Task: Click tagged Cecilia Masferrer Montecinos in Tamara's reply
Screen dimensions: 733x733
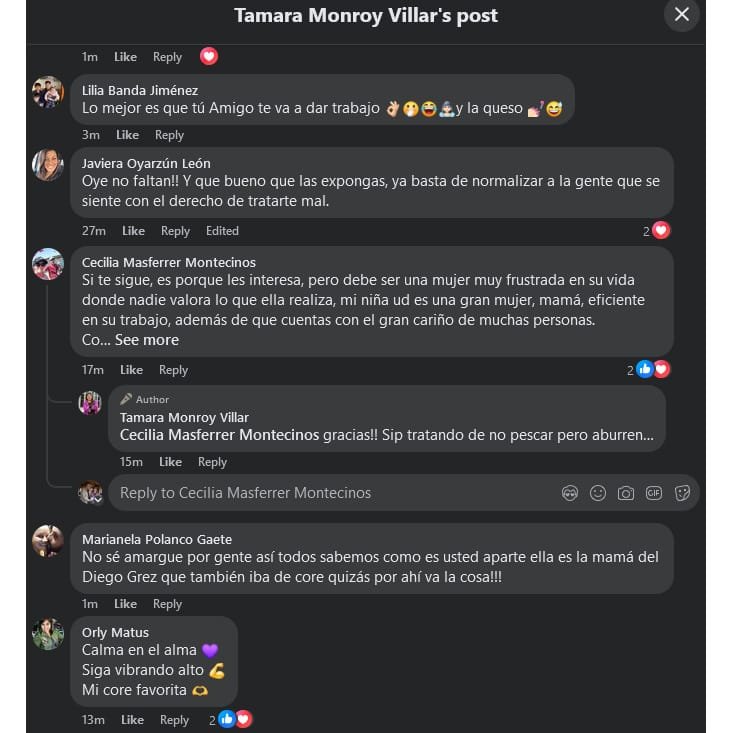Action: point(220,436)
